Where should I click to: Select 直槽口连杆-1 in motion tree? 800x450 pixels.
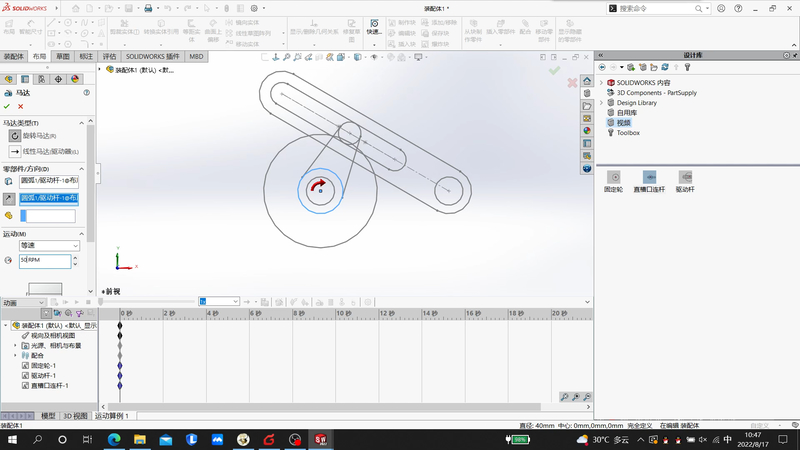[49, 386]
